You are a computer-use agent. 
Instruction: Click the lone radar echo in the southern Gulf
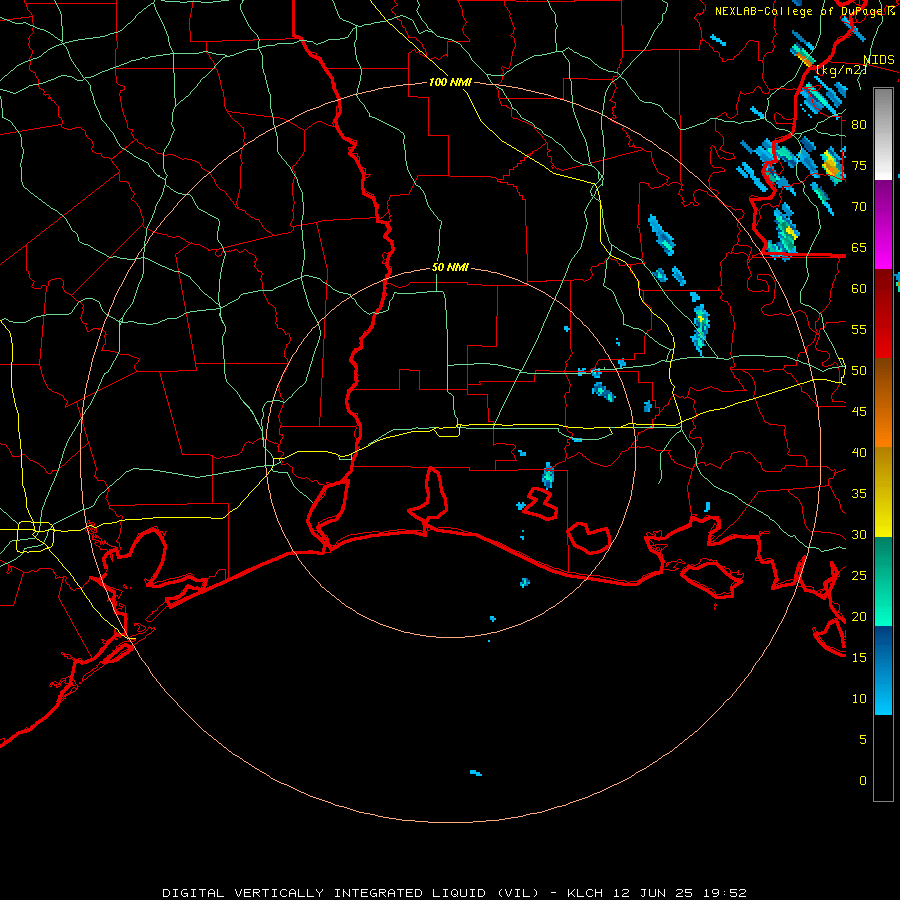[476, 773]
